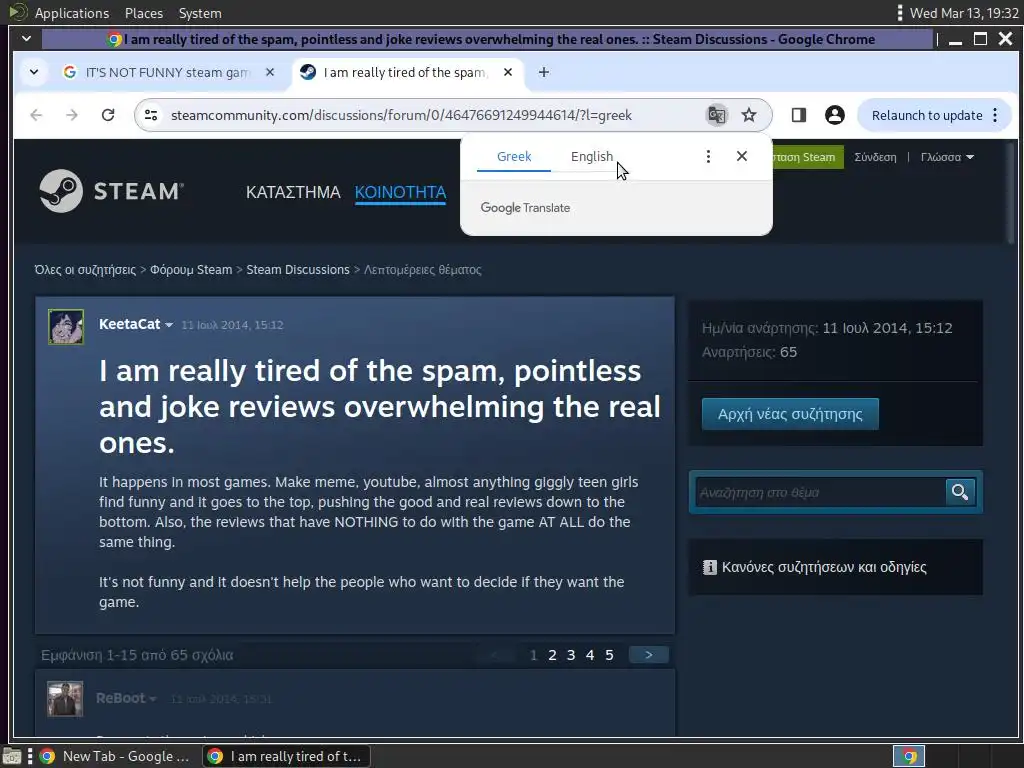Viewport: 1024px width, 768px height.
Task: Open a new tab with plus button
Action: 543,72
